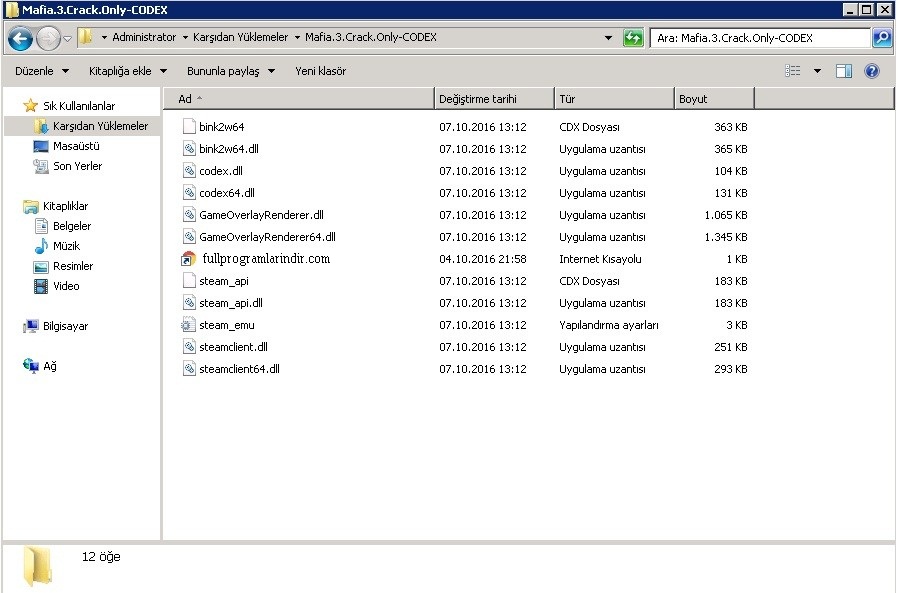The height and width of the screenshot is (593, 898).
Task: Open Bilgisayar in the navigation pane
Action: (x=65, y=326)
